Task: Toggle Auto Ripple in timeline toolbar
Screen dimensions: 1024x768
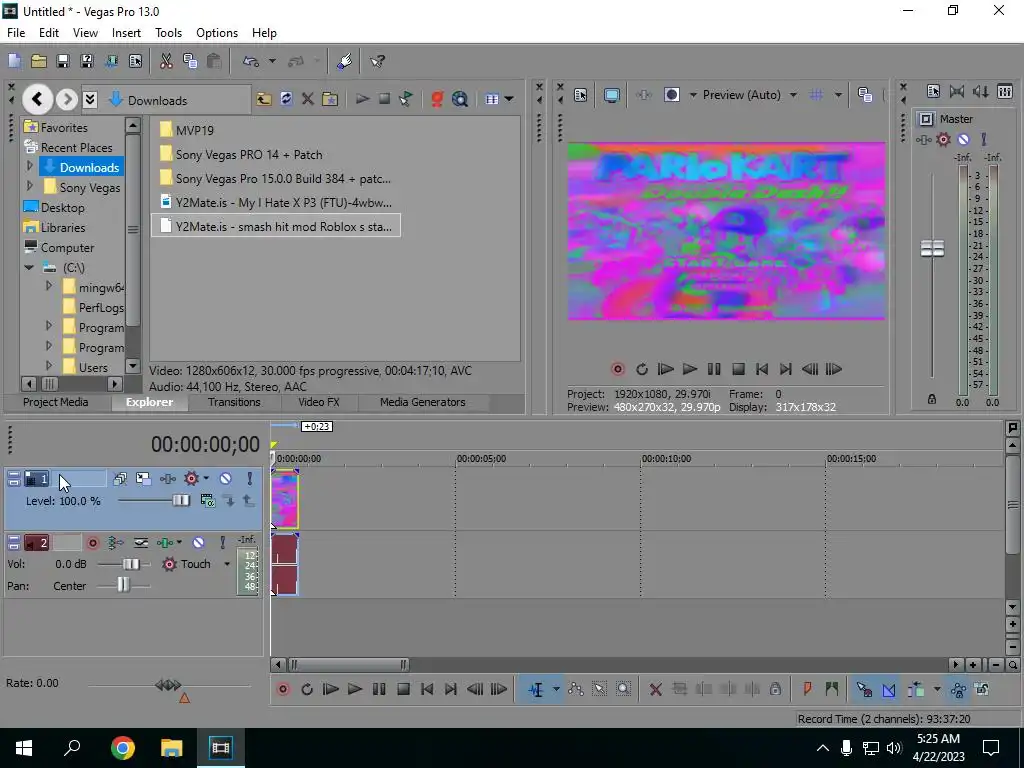Action: (916, 690)
